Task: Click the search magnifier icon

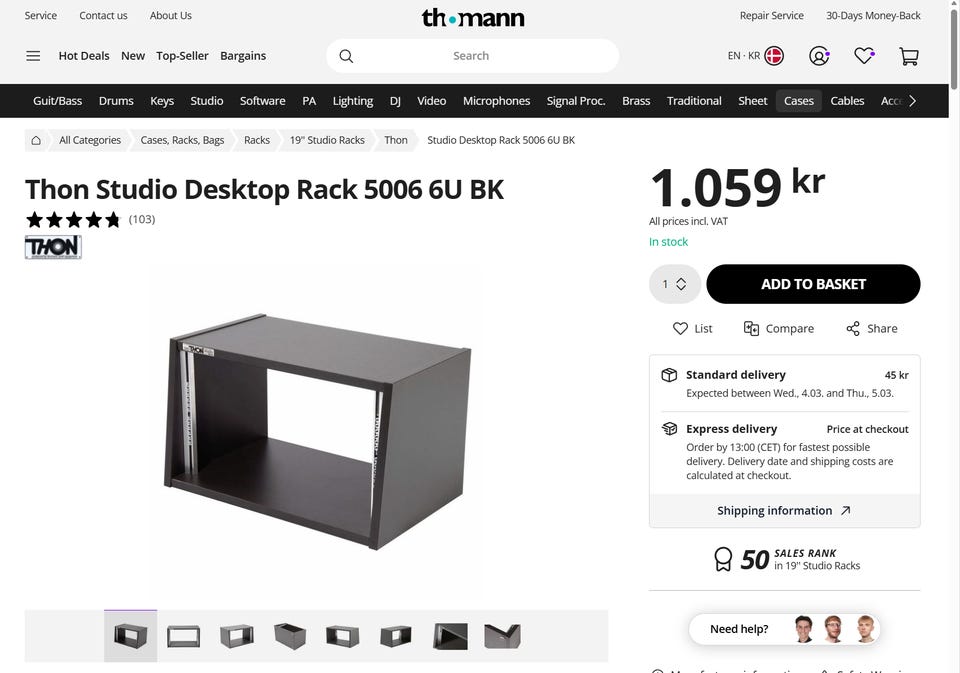Action: pyautogui.click(x=346, y=56)
